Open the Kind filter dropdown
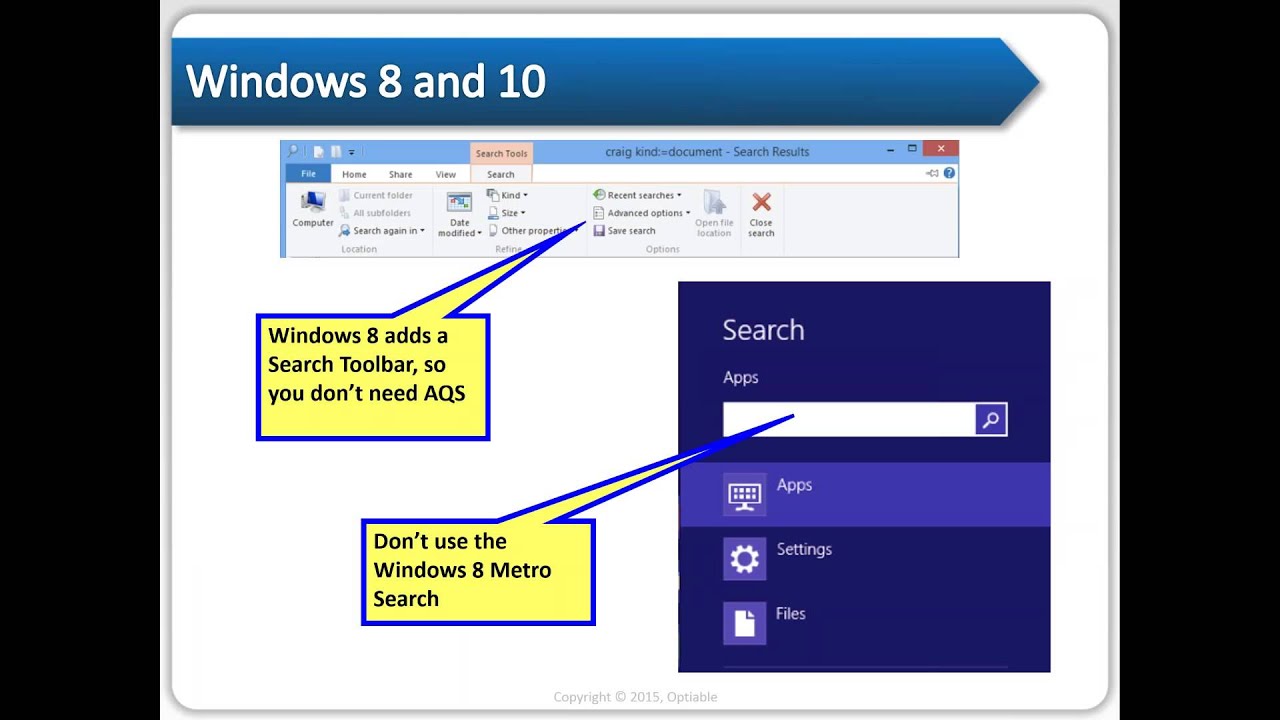The height and width of the screenshot is (720, 1280). [507, 195]
